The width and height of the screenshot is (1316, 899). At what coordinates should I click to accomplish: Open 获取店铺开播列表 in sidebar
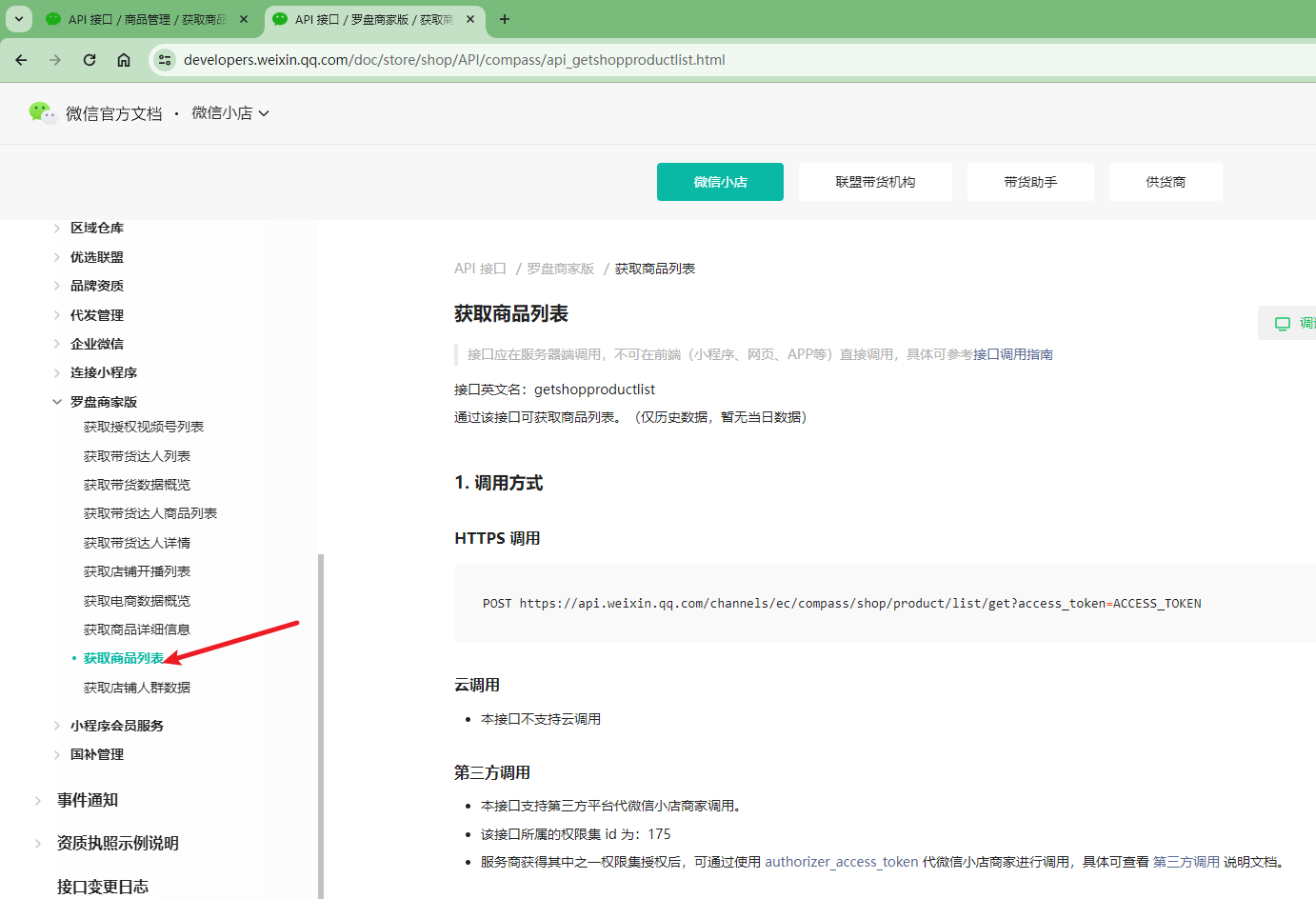point(137,571)
